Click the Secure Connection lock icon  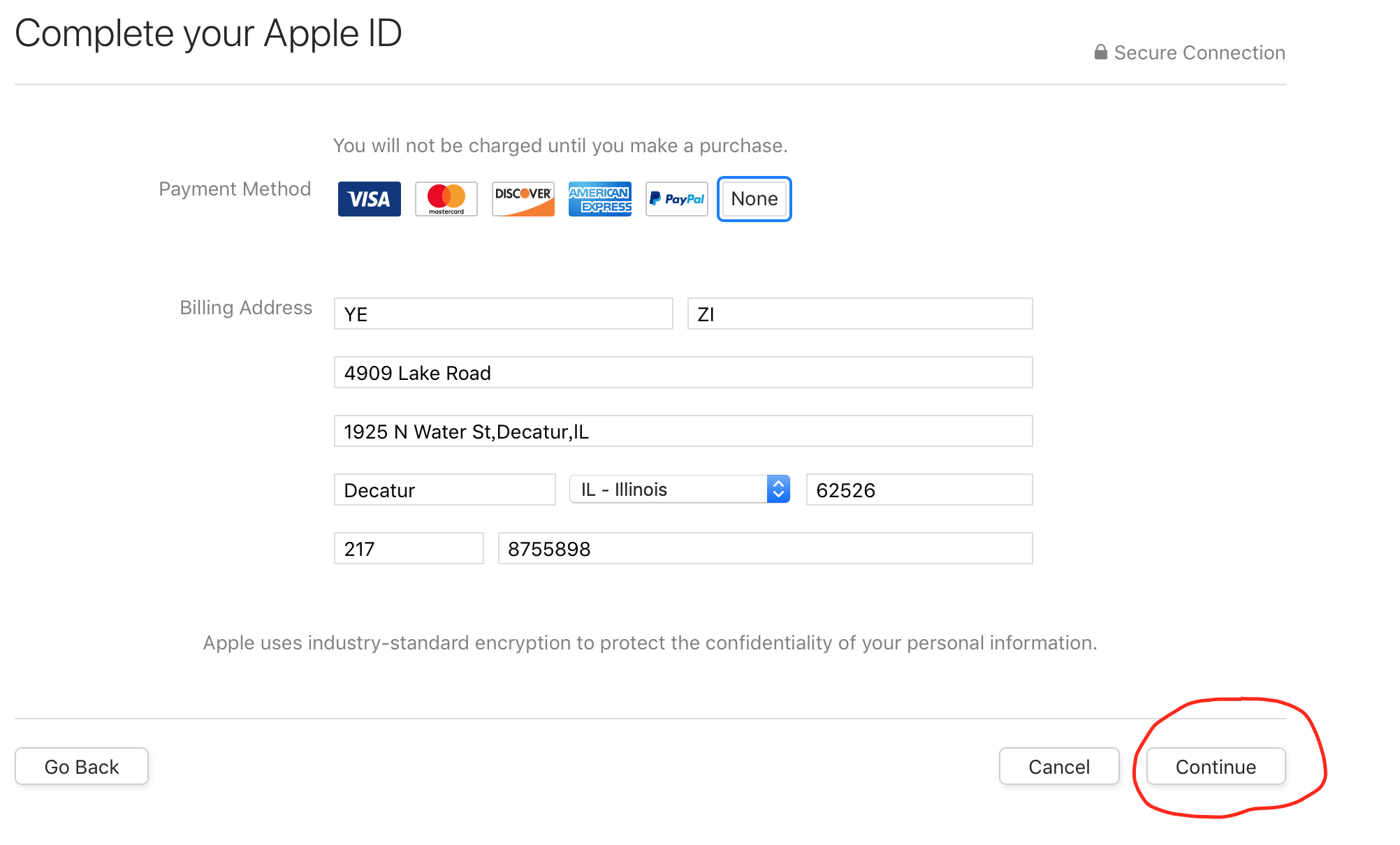click(x=1100, y=52)
